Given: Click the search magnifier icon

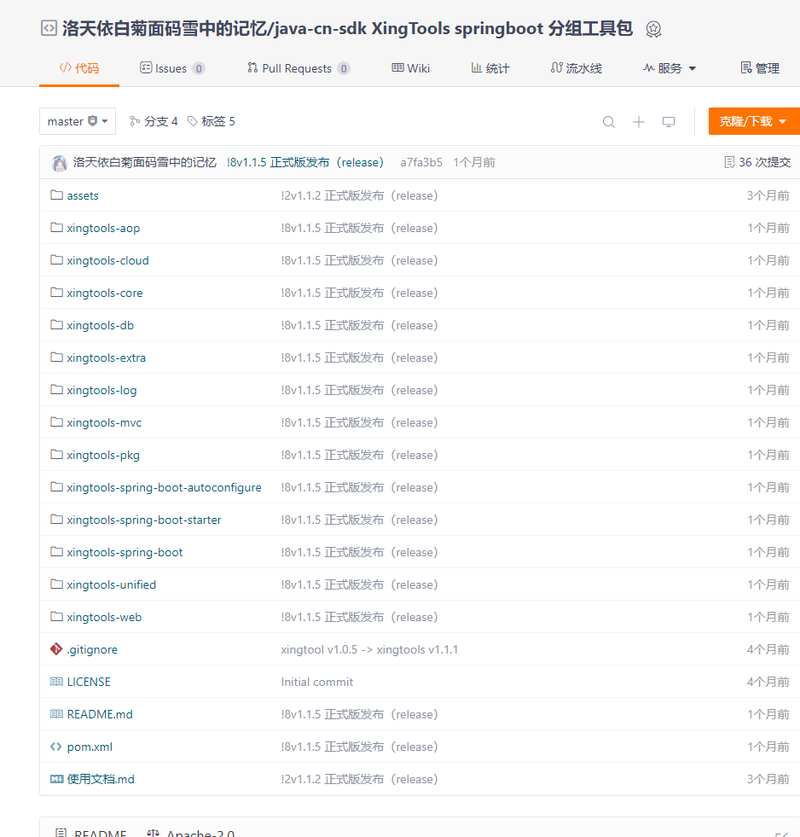Looking at the screenshot, I should click(x=608, y=122).
